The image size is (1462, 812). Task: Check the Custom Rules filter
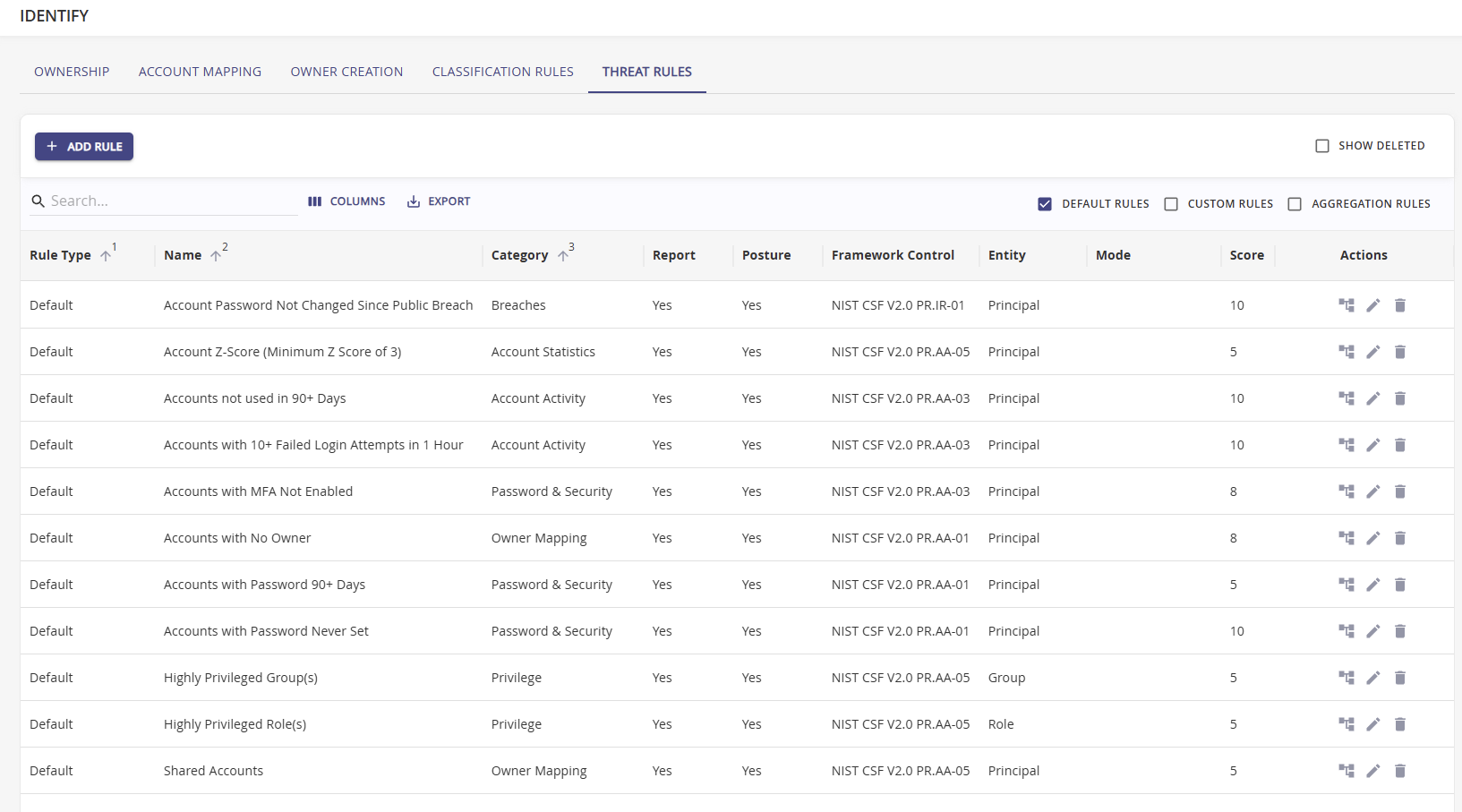point(1170,204)
